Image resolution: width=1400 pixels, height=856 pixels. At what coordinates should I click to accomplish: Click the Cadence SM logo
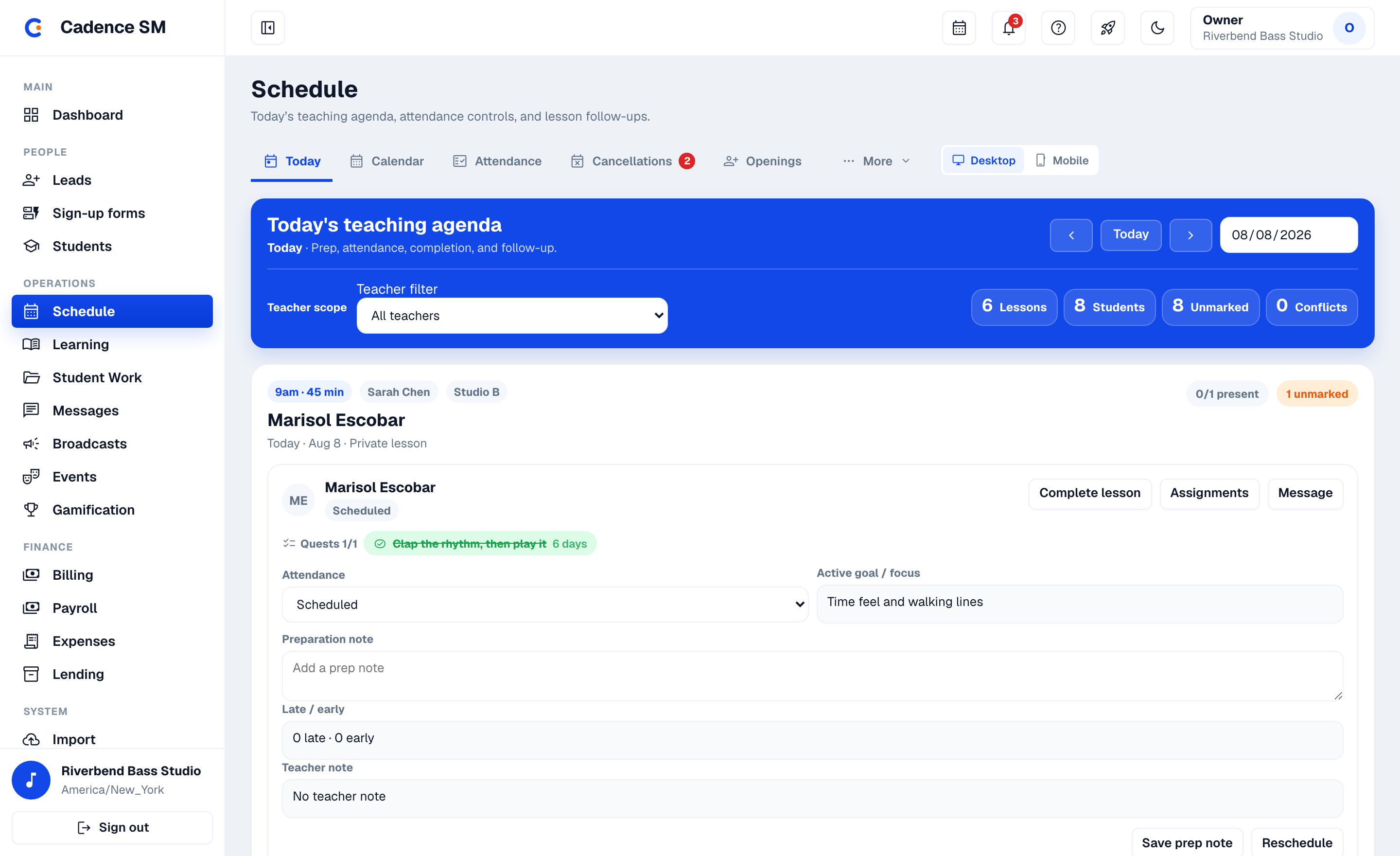coord(34,27)
